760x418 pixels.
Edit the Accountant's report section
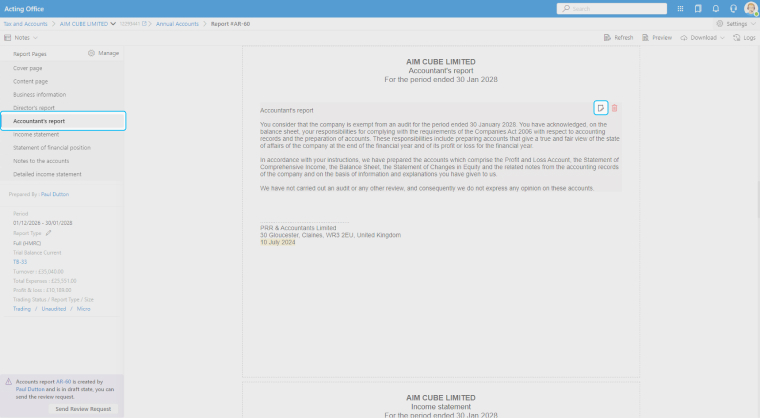(x=600, y=108)
